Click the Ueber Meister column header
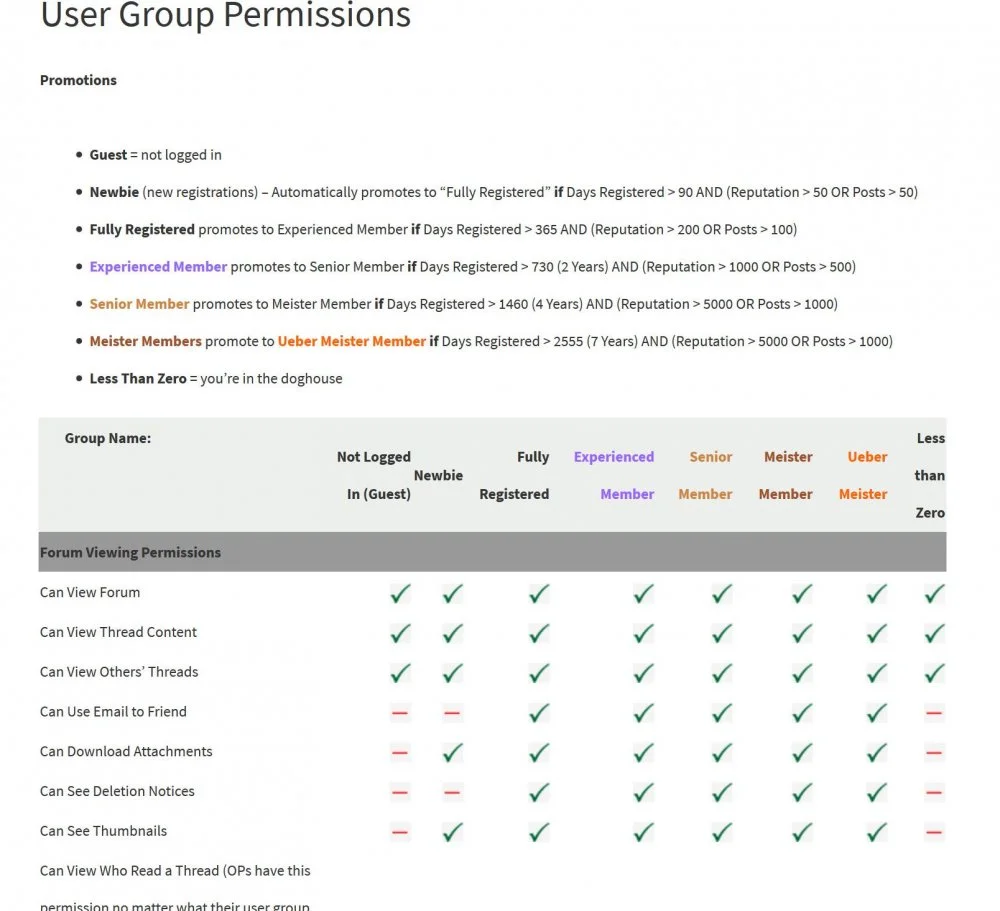The width and height of the screenshot is (1000, 911). 863,475
